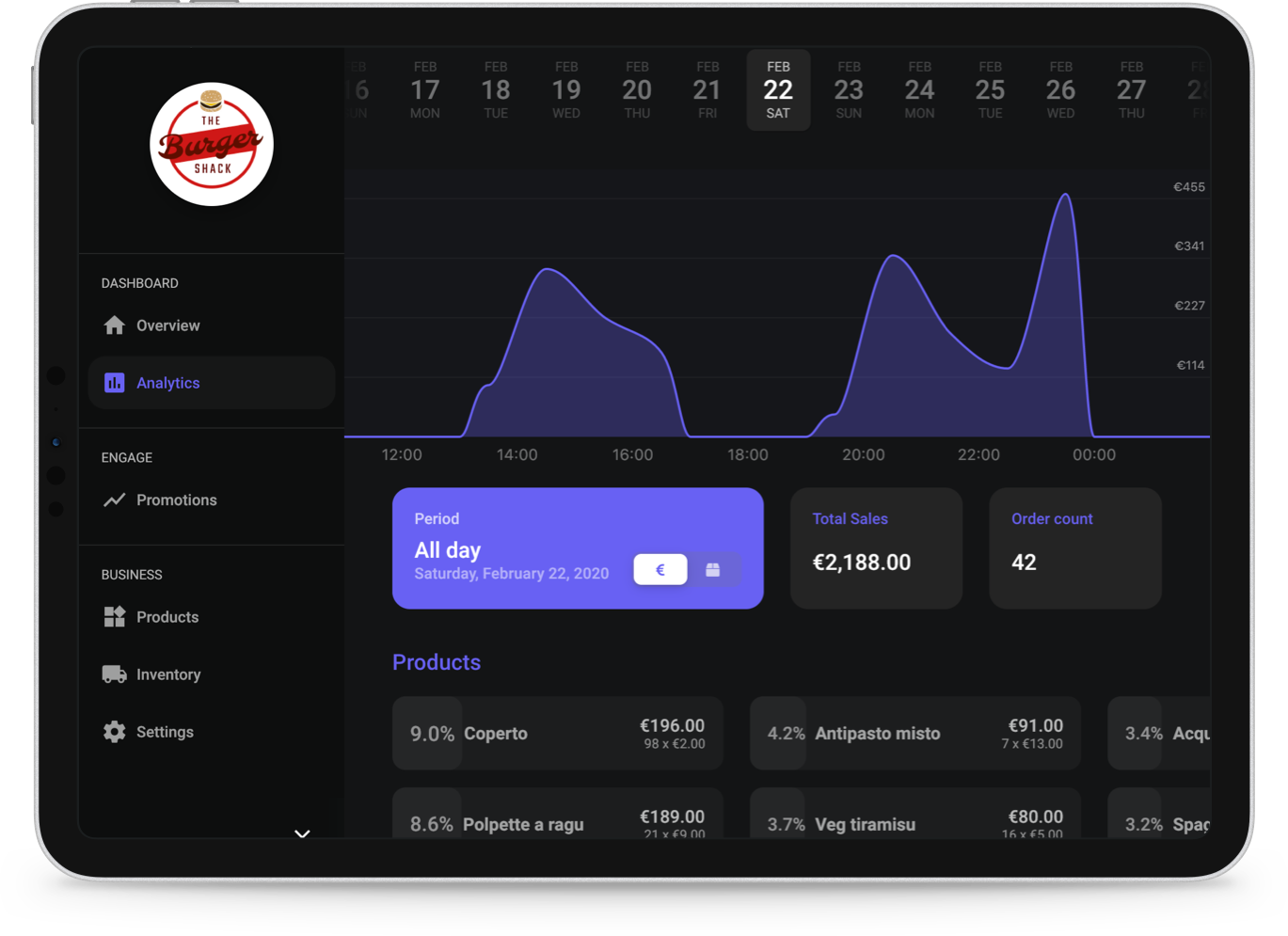Switch Period card to euro currency view

click(660, 569)
